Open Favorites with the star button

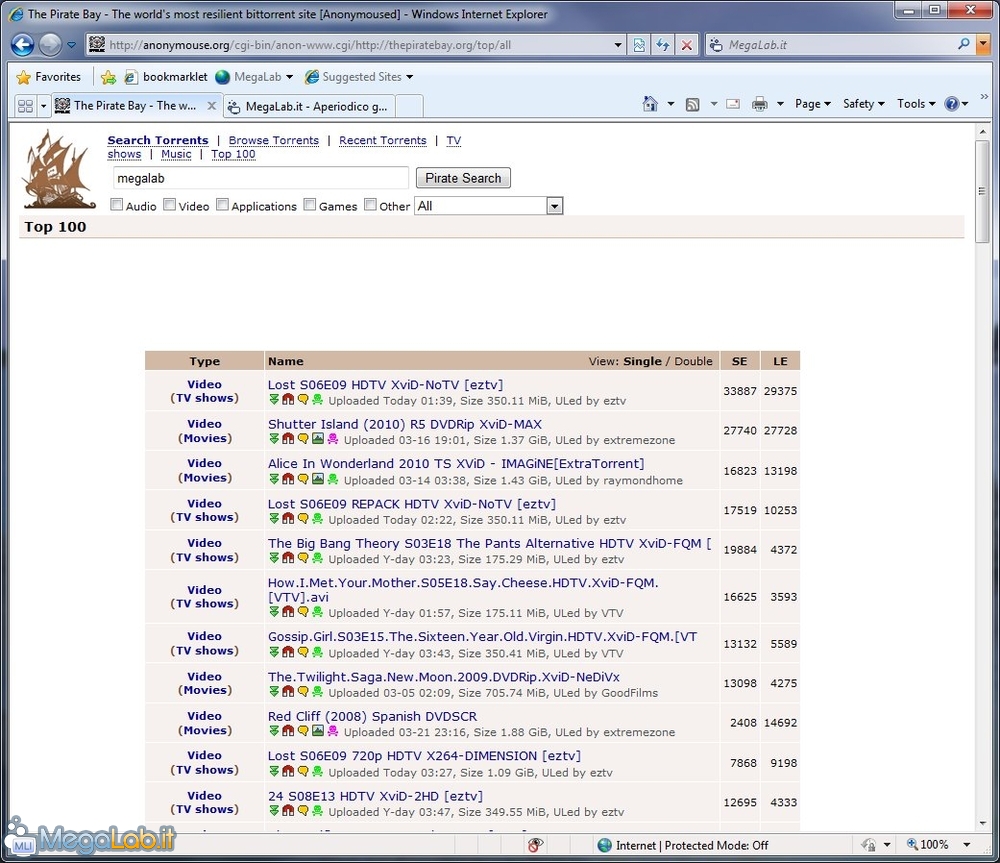tap(48, 77)
